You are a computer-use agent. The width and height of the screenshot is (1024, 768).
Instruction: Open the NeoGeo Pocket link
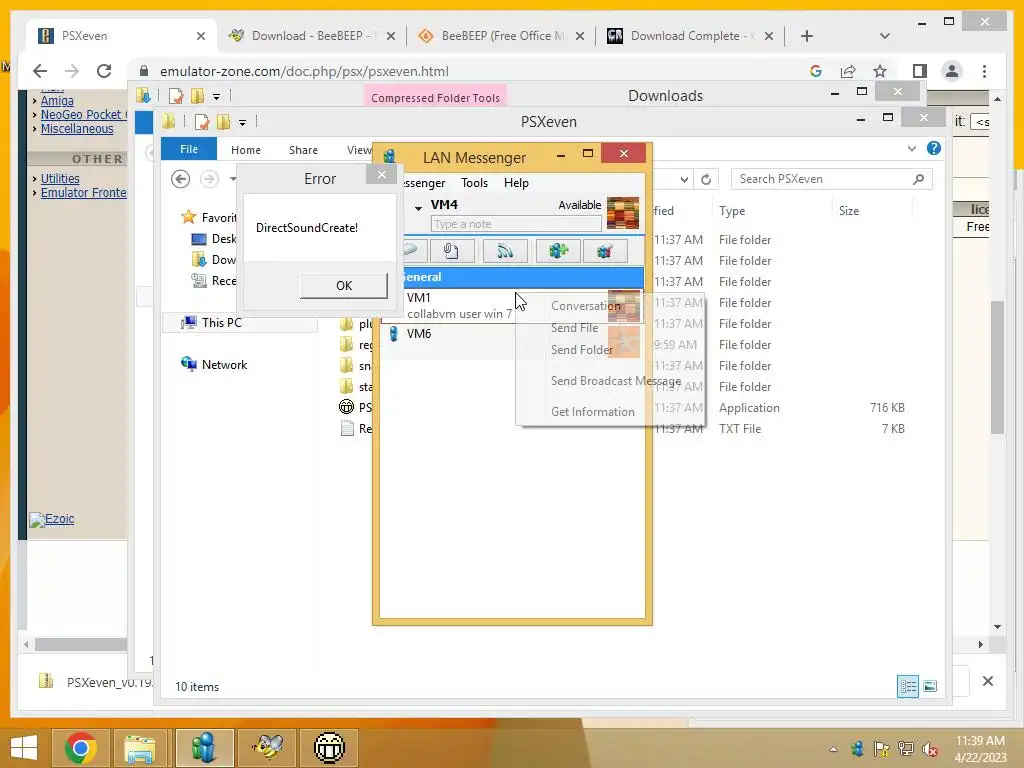(x=84, y=114)
